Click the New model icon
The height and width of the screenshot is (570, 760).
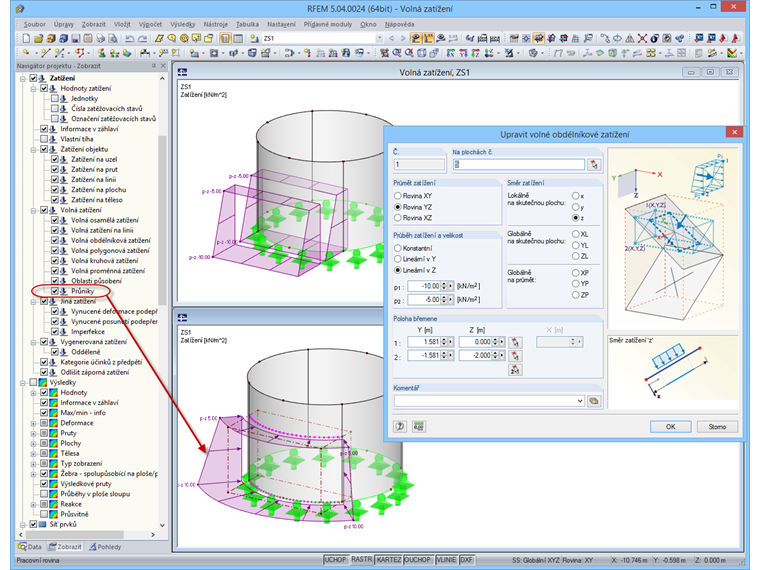pyautogui.click(x=26, y=38)
